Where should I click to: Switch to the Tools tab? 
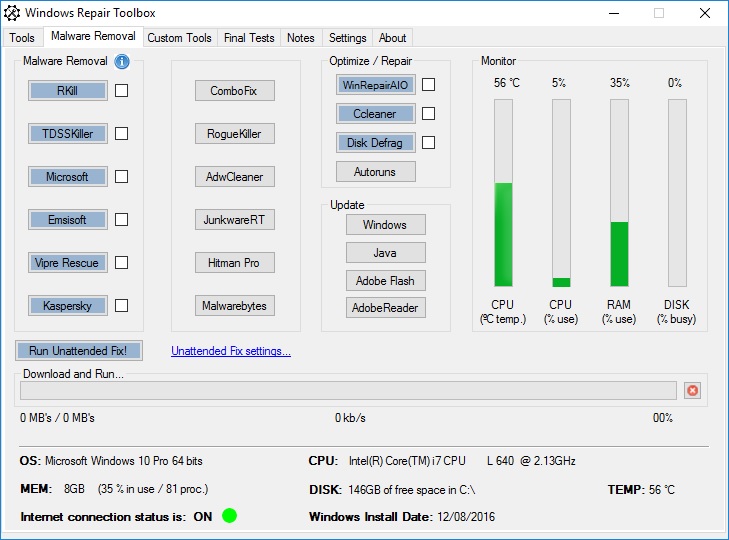(22, 38)
